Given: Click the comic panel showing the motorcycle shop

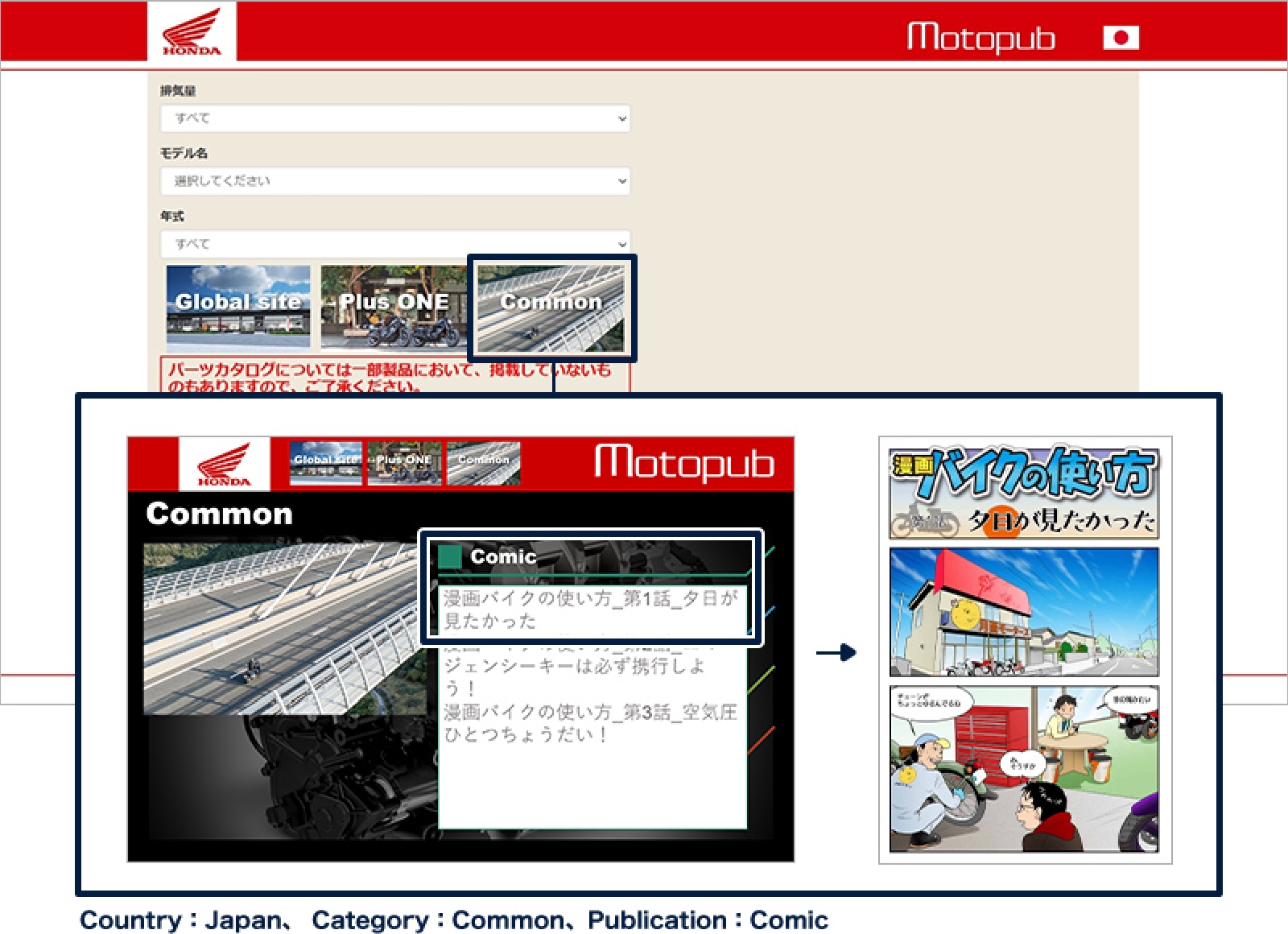Looking at the screenshot, I should (x=1024, y=612).
